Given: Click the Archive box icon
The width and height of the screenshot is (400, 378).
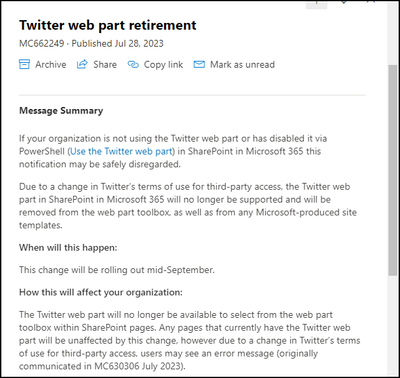Looking at the screenshot, I should coord(24,64).
